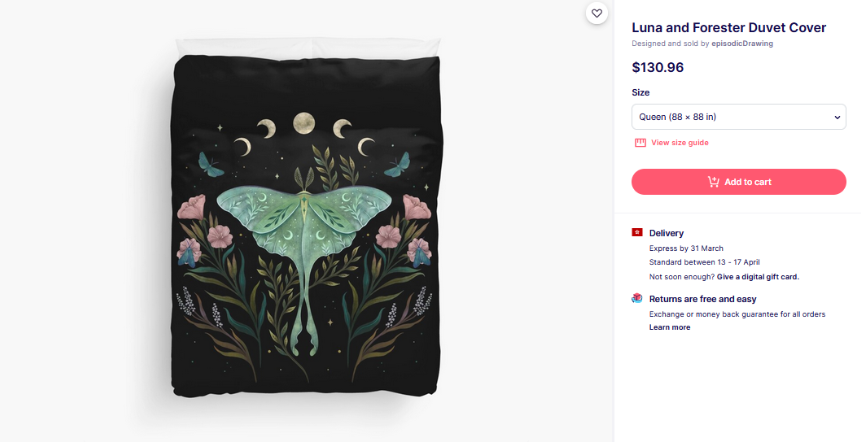The image size is (861, 448).
Task: Expand the size selector chevron arrow
Action: (x=837, y=117)
